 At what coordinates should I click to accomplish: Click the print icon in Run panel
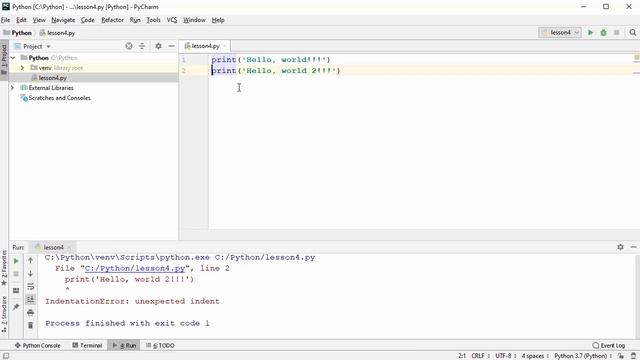31,313
